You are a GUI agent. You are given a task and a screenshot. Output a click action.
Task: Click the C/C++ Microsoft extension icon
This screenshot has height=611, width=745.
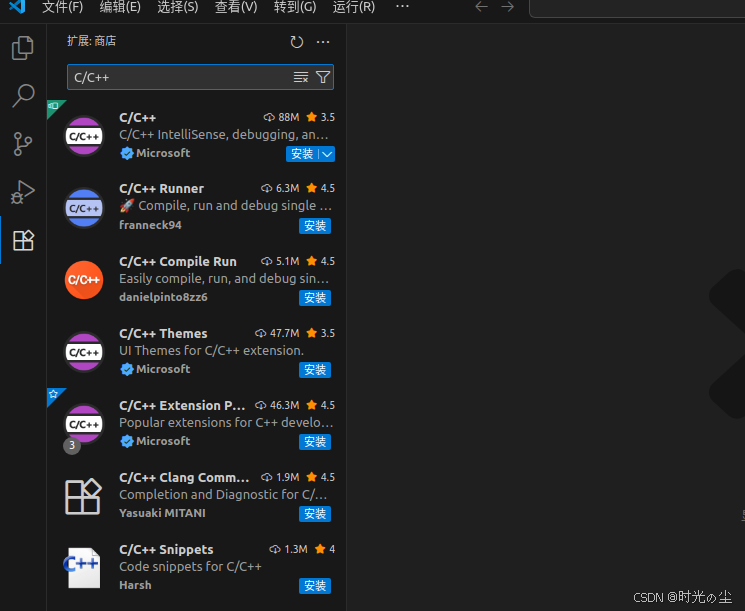pos(84,136)
